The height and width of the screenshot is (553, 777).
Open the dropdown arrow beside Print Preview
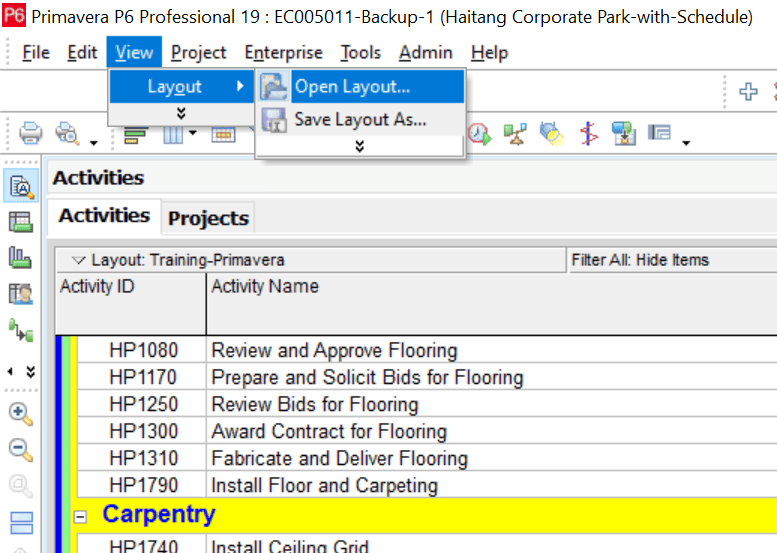click(93, 143)
